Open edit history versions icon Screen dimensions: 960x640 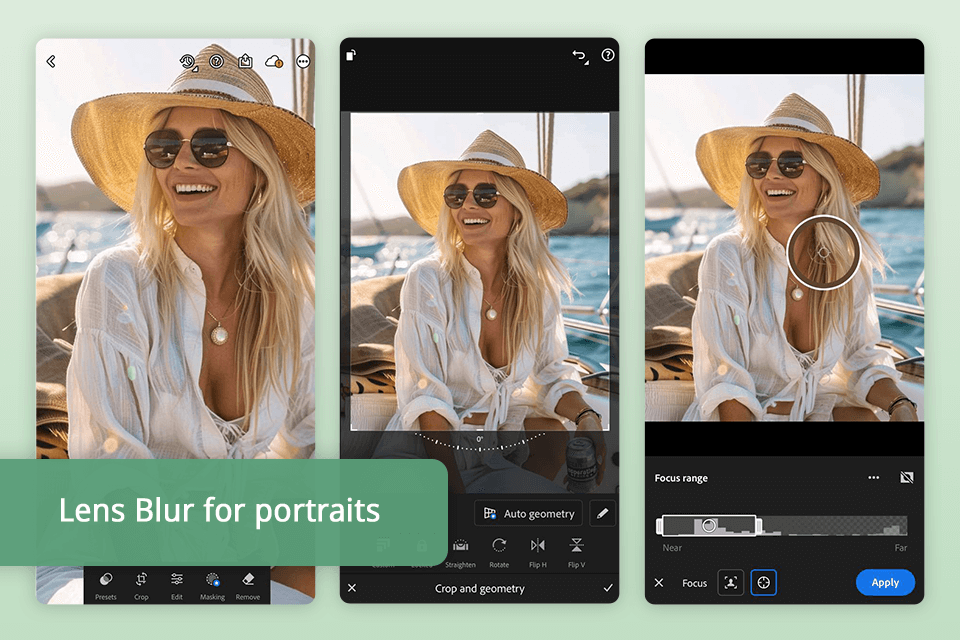[x=188, y=61]
